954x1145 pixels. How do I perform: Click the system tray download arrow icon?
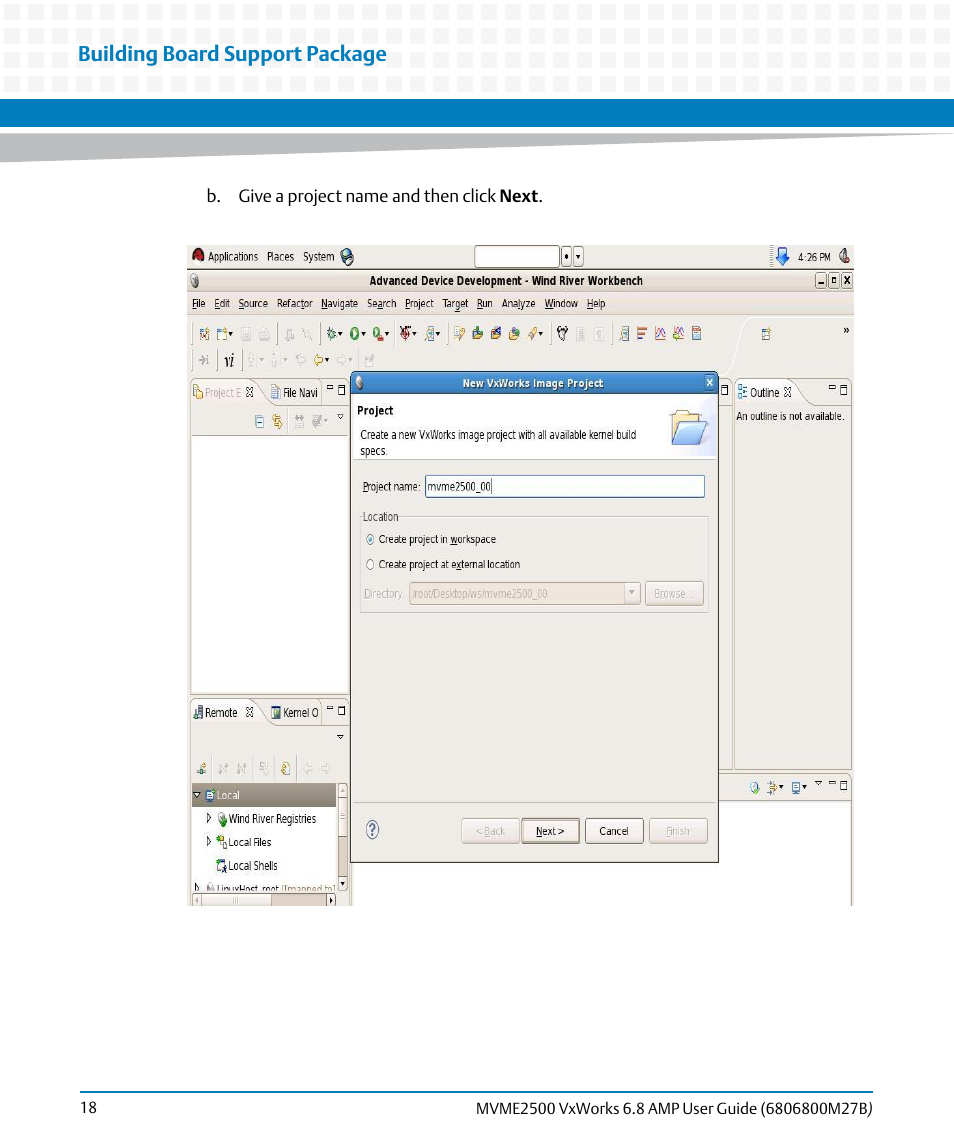point(782,256)
